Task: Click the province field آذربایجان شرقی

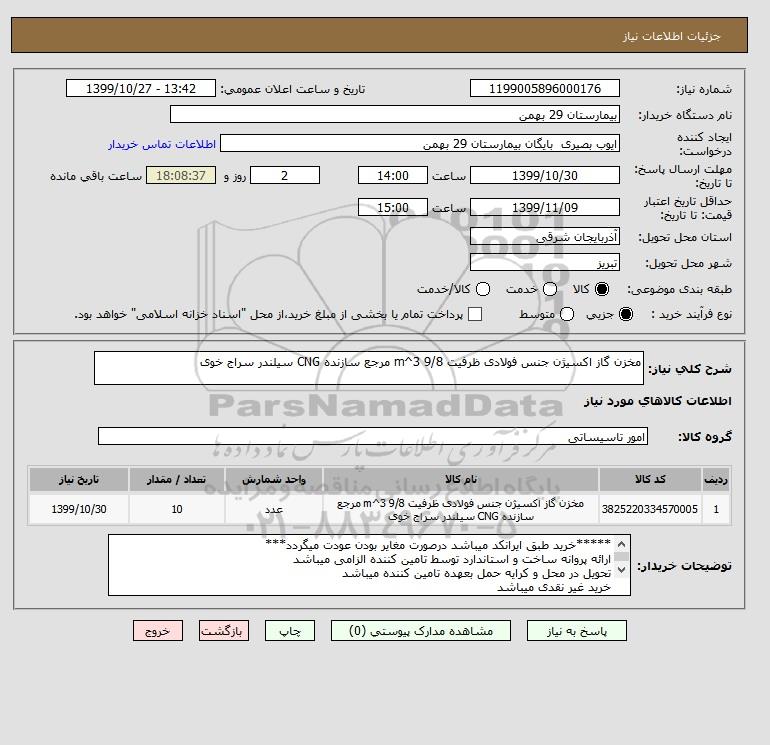Action: pyautogui.click(x=545, y=237)
